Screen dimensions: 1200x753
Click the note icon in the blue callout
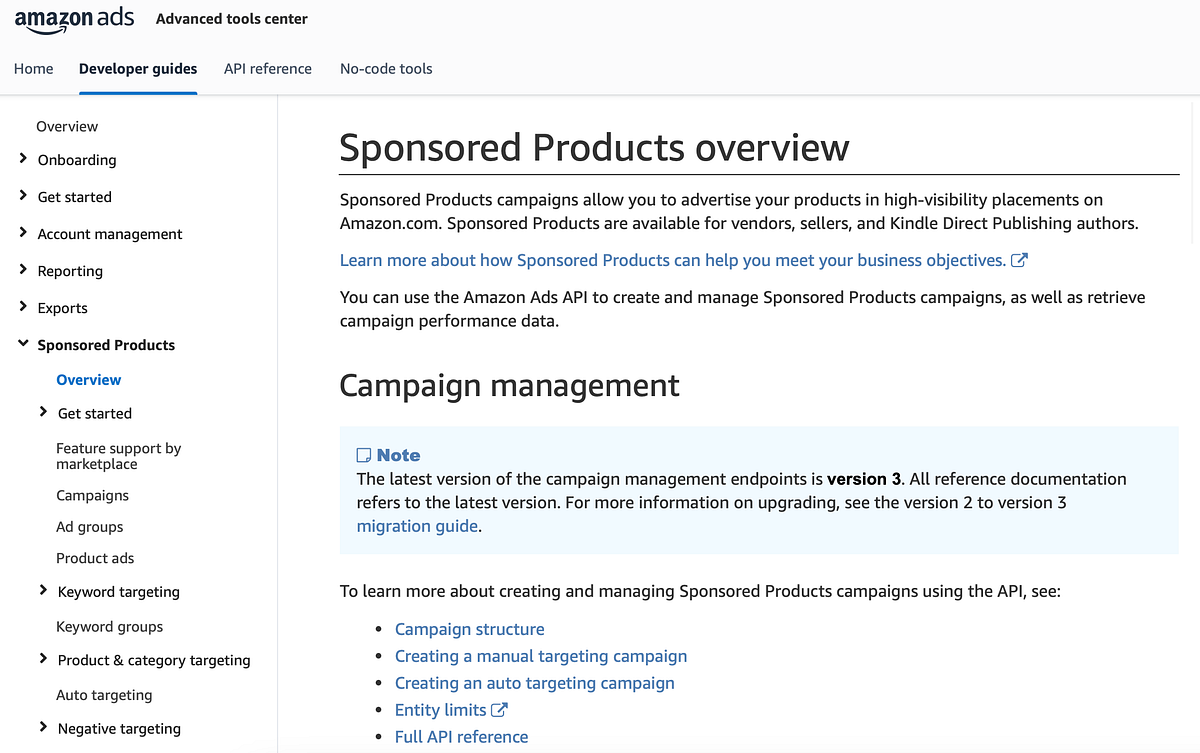pyautogui.click(x=364, y=454)
